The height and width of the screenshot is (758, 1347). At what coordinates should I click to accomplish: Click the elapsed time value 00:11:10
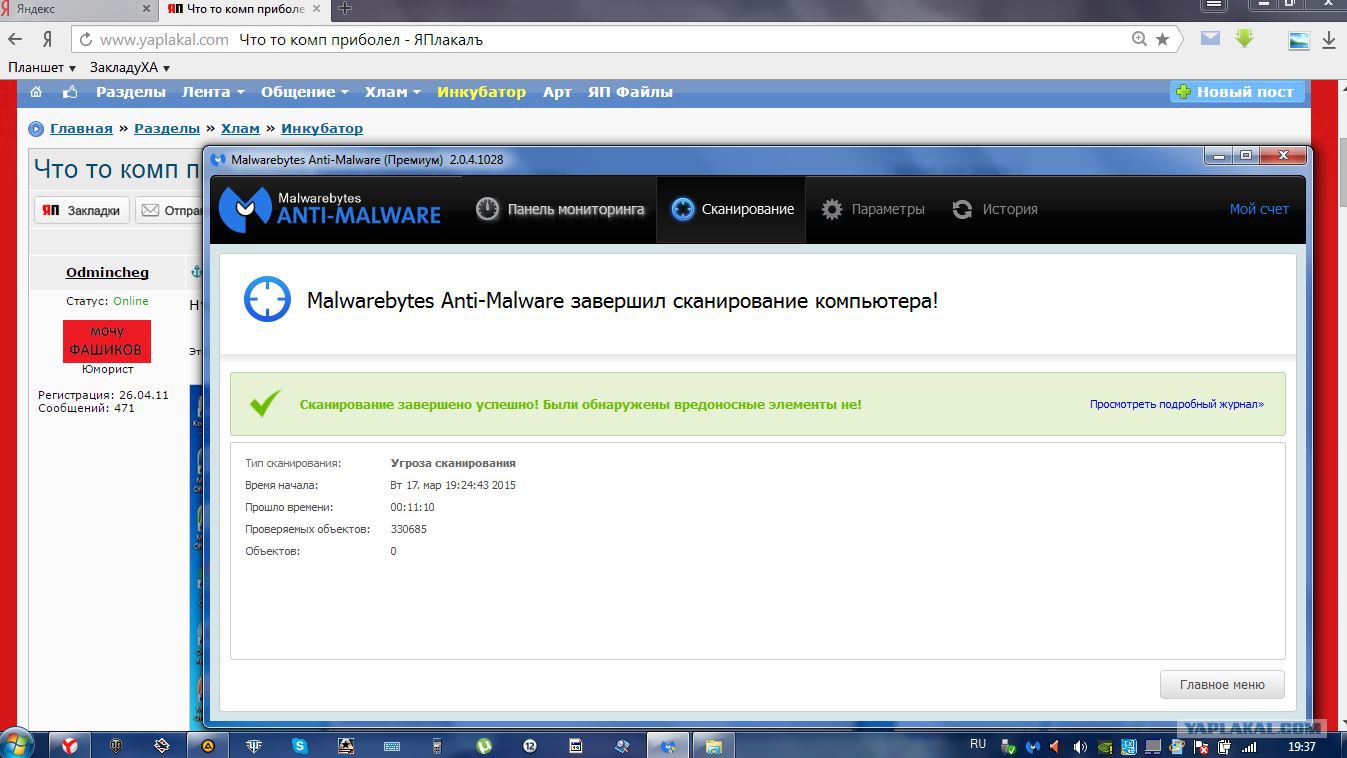pos(412,507)
